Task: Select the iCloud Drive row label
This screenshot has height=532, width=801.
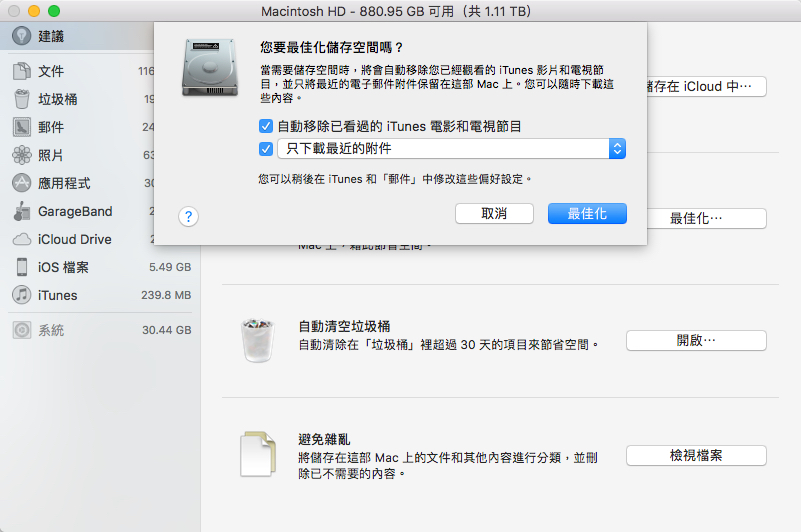Action: 75,239
